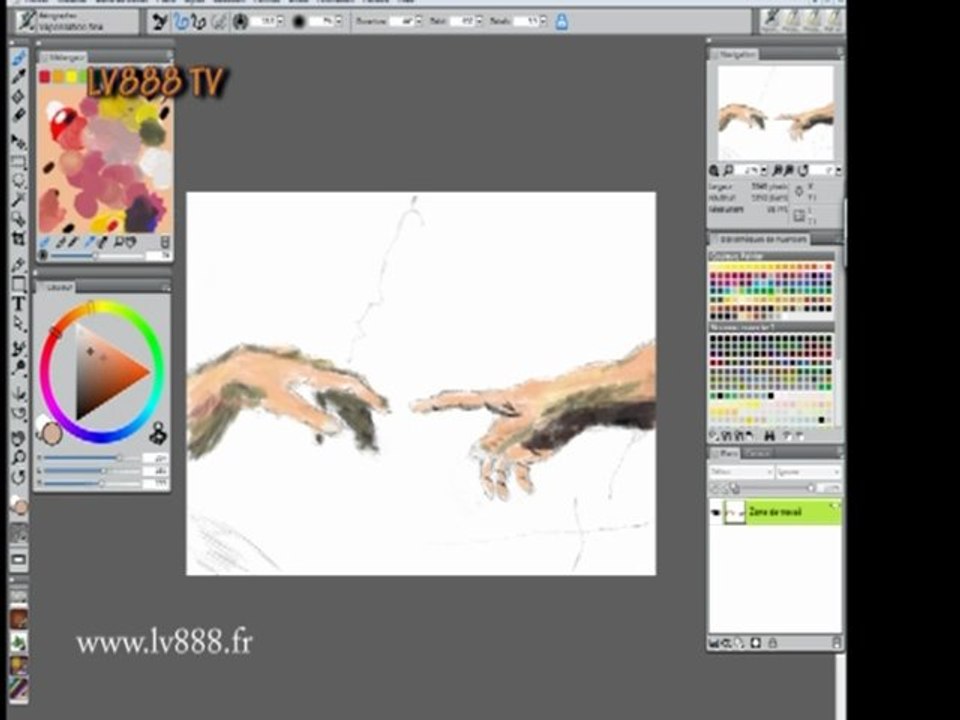The height and width of the screenshot is (720, 960).
Task: Clear the Mixer pad with the trash icon
Action: tap(165, 242)
